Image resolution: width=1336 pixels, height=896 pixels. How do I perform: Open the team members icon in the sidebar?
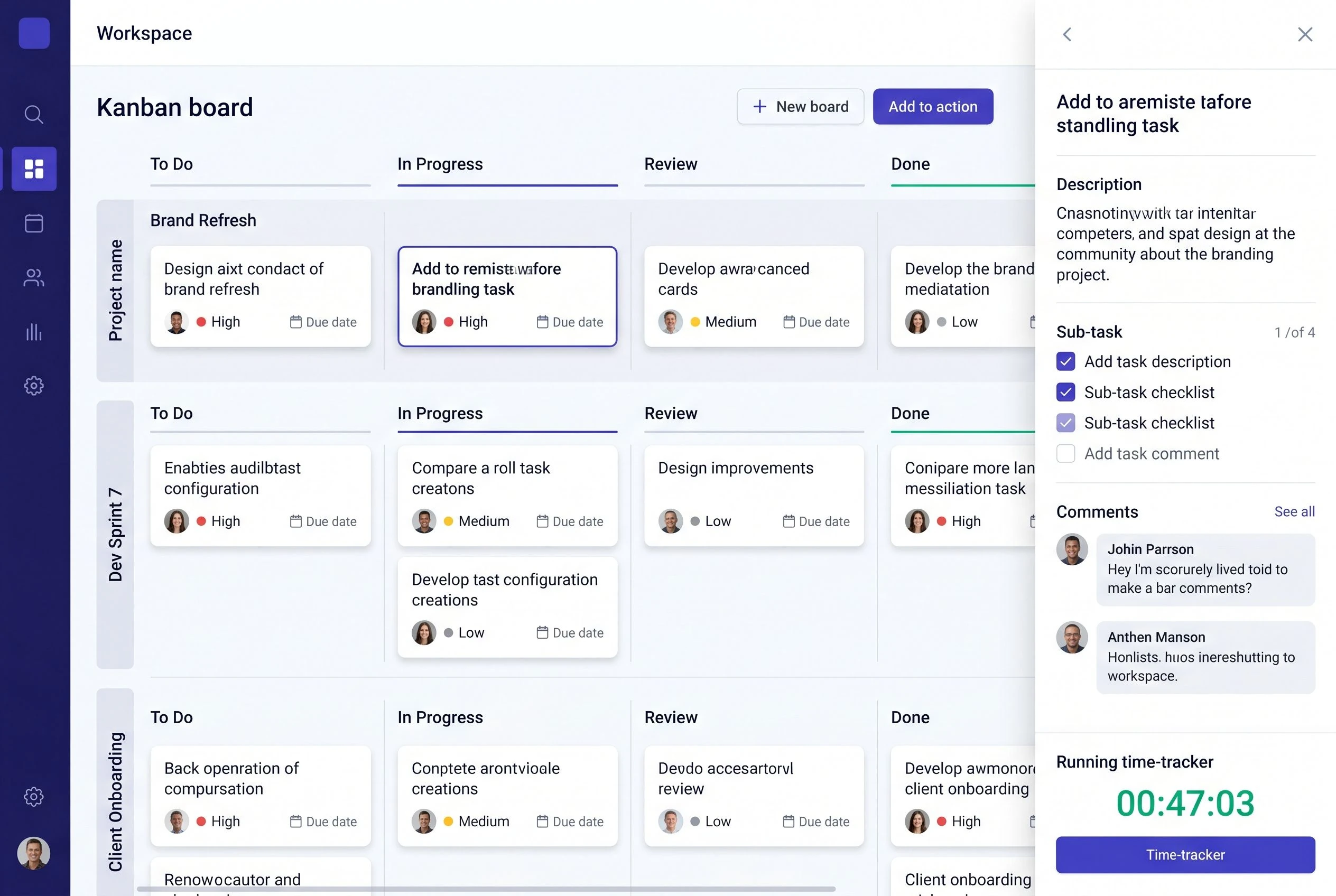point(34,278)
